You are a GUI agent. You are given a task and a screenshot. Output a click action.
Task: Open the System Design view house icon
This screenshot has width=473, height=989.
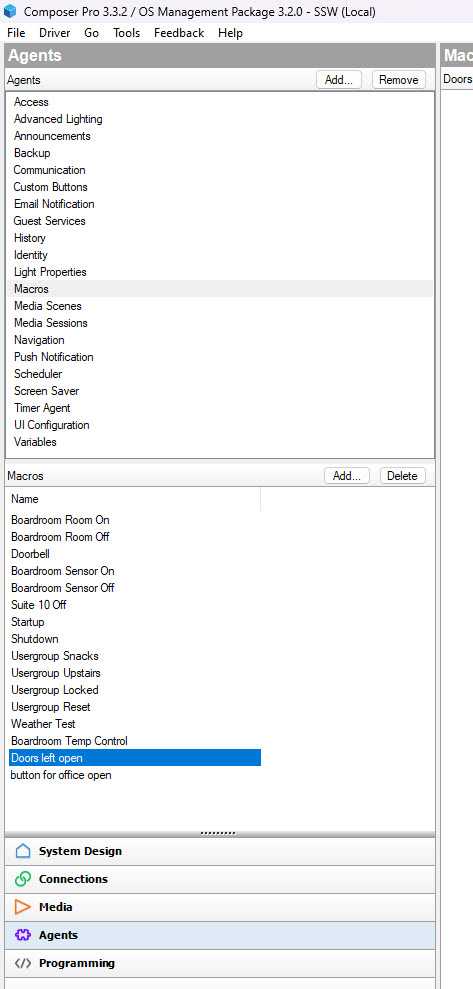23,851
